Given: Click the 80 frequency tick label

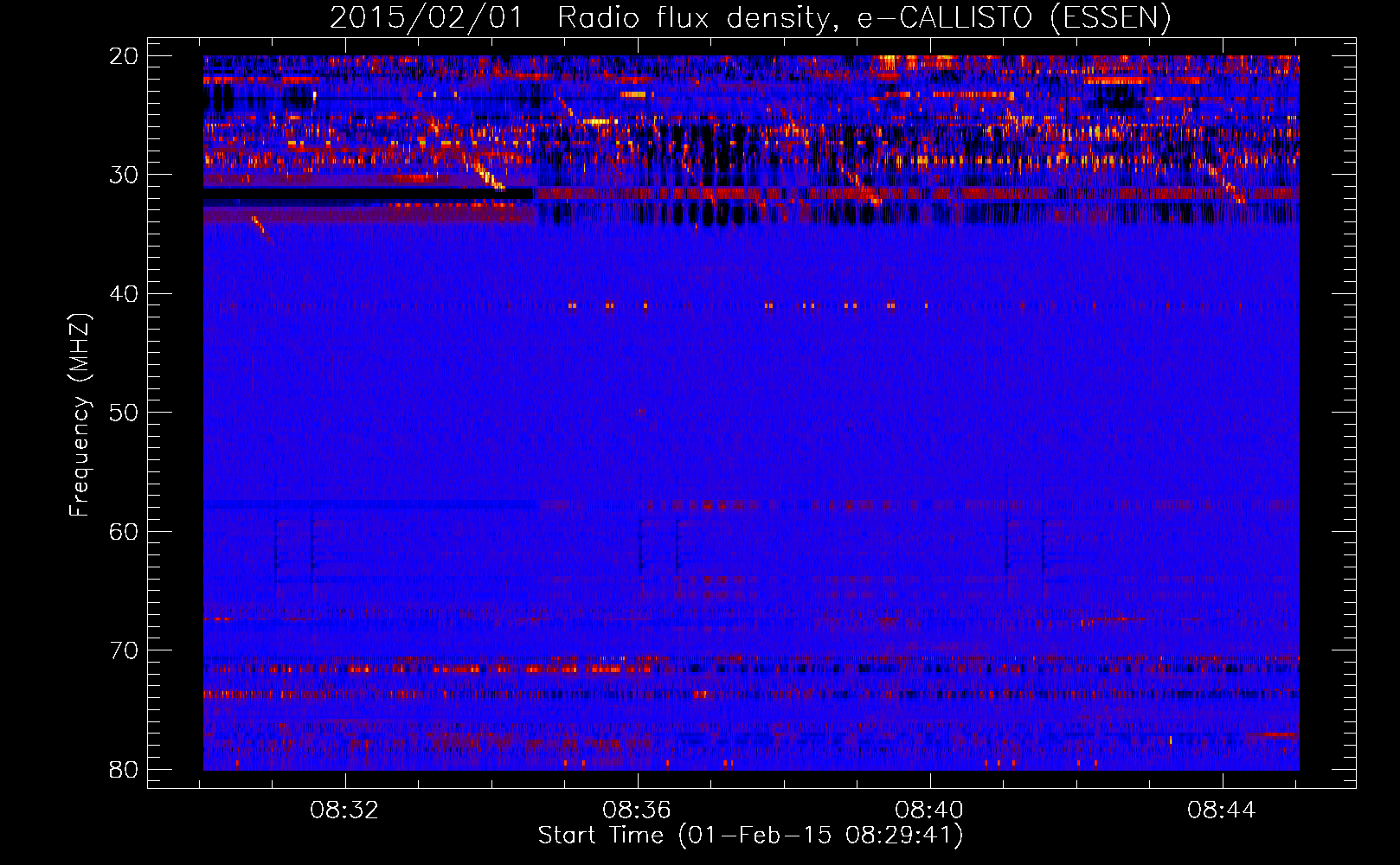Looking at the screenshot, I should [124, 769].
